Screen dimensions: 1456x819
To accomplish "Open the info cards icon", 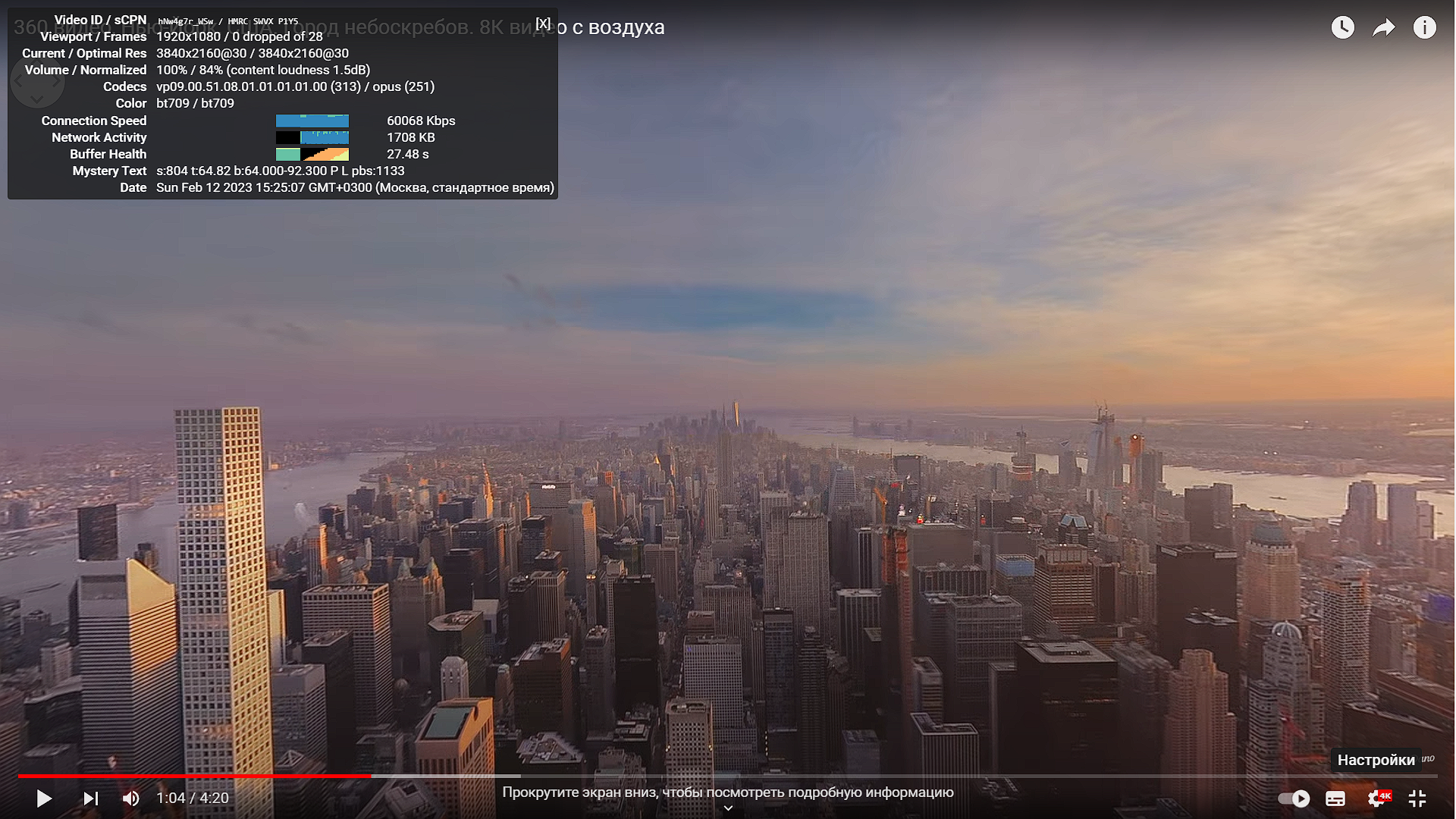I will click(1424, 28).
